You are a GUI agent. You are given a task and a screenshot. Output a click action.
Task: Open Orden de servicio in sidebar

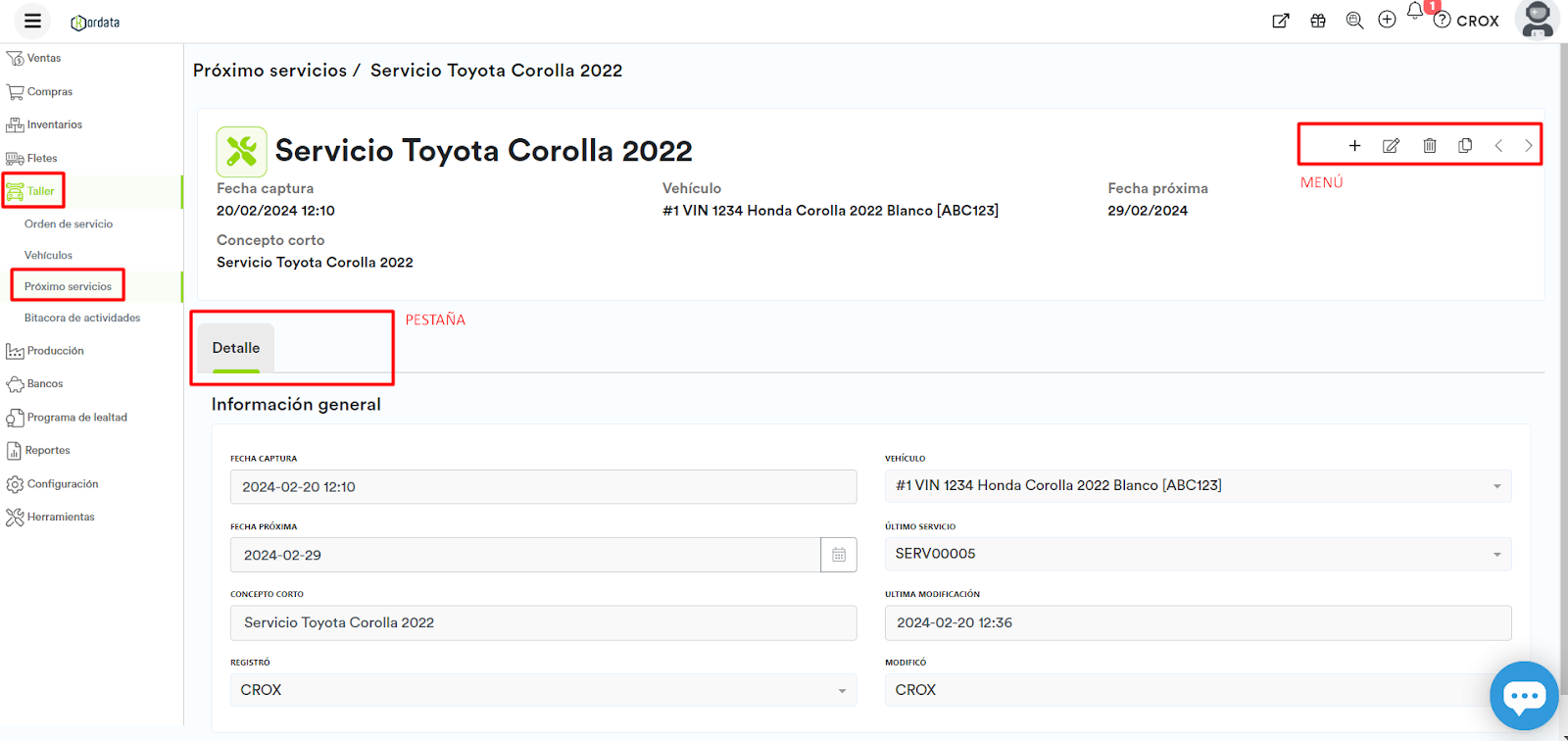pos(69,224)
